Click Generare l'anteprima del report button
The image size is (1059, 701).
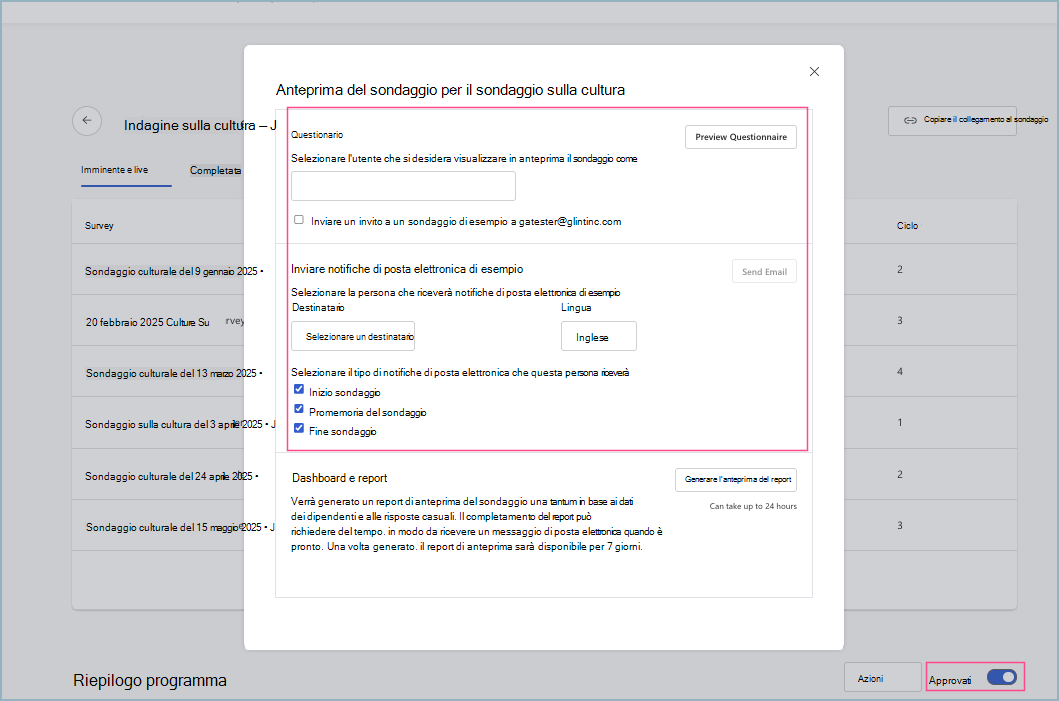coord(735,479)
